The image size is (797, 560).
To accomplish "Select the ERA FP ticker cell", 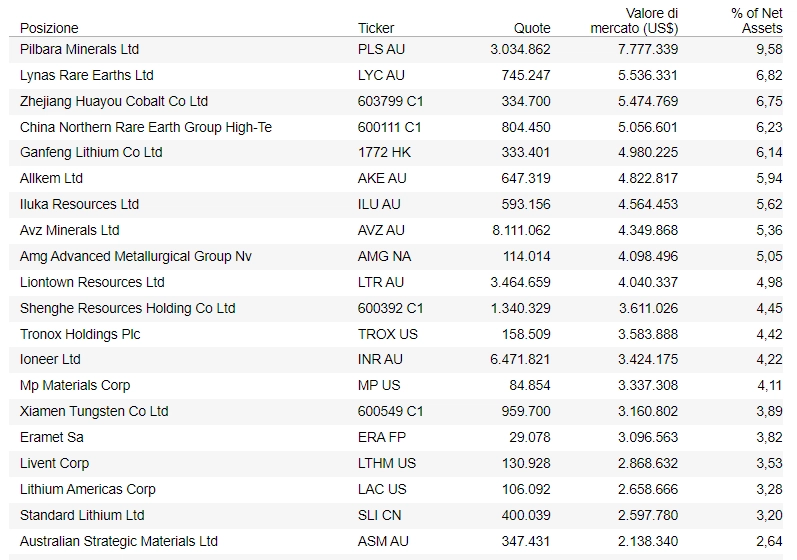I will 379,437.
